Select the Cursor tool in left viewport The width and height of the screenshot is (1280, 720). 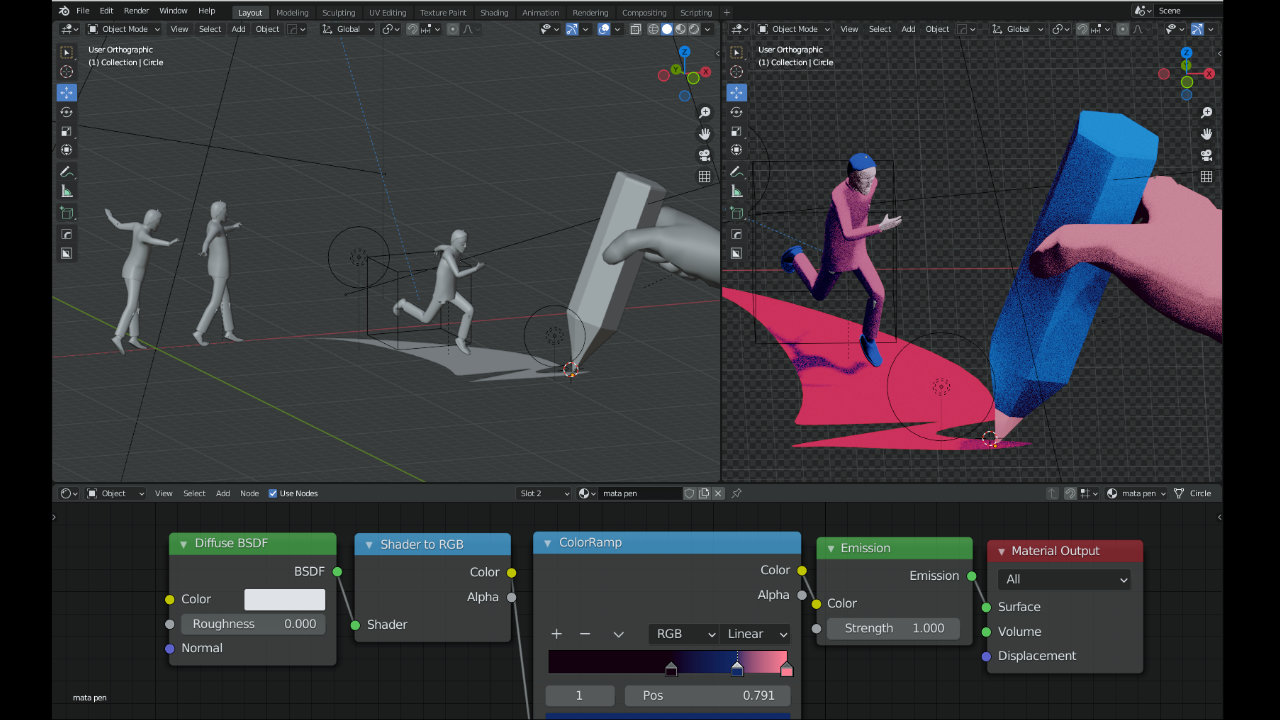coord(66,72)
